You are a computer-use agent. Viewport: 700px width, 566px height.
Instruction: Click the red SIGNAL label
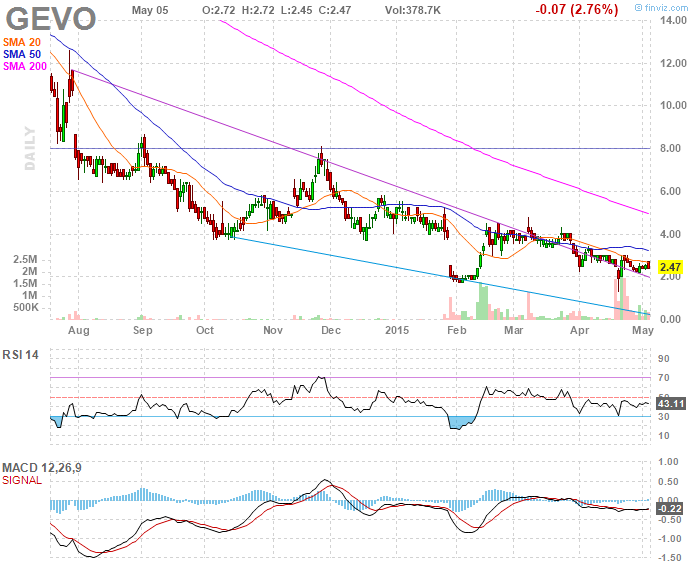[x=22, y=480]
